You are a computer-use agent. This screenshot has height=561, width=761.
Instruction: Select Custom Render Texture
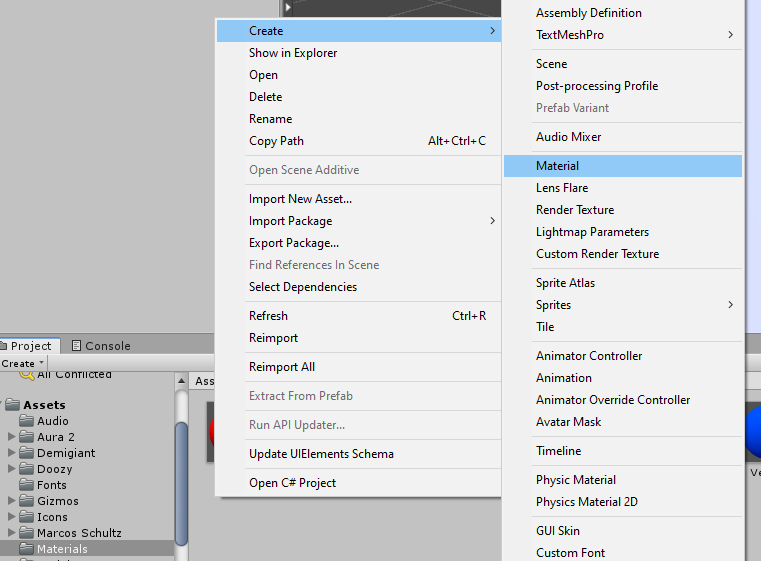[x=623, y=254]
